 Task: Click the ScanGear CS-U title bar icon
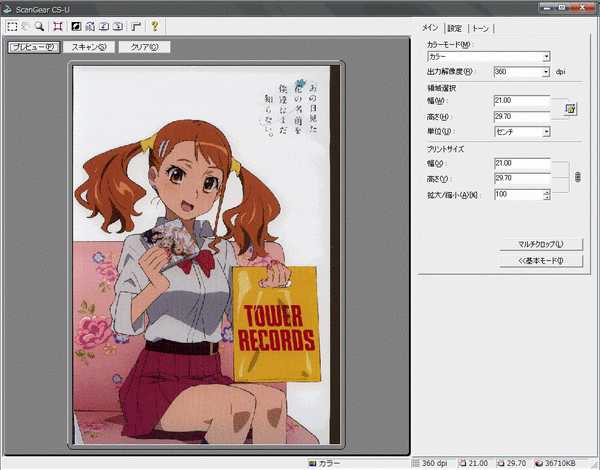(x=7, y=10)
